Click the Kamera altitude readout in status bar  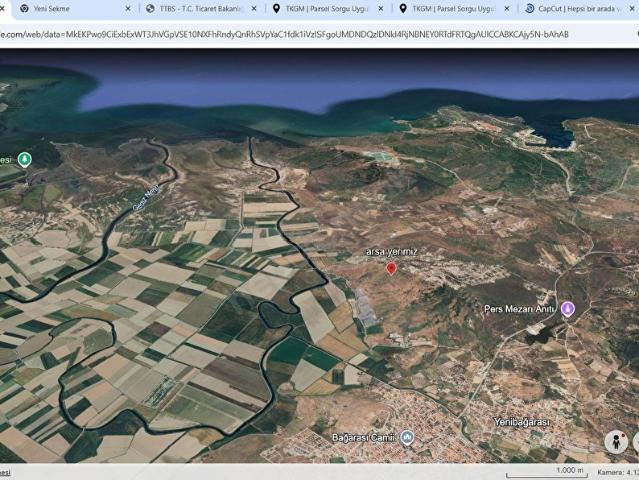[616, 471]
